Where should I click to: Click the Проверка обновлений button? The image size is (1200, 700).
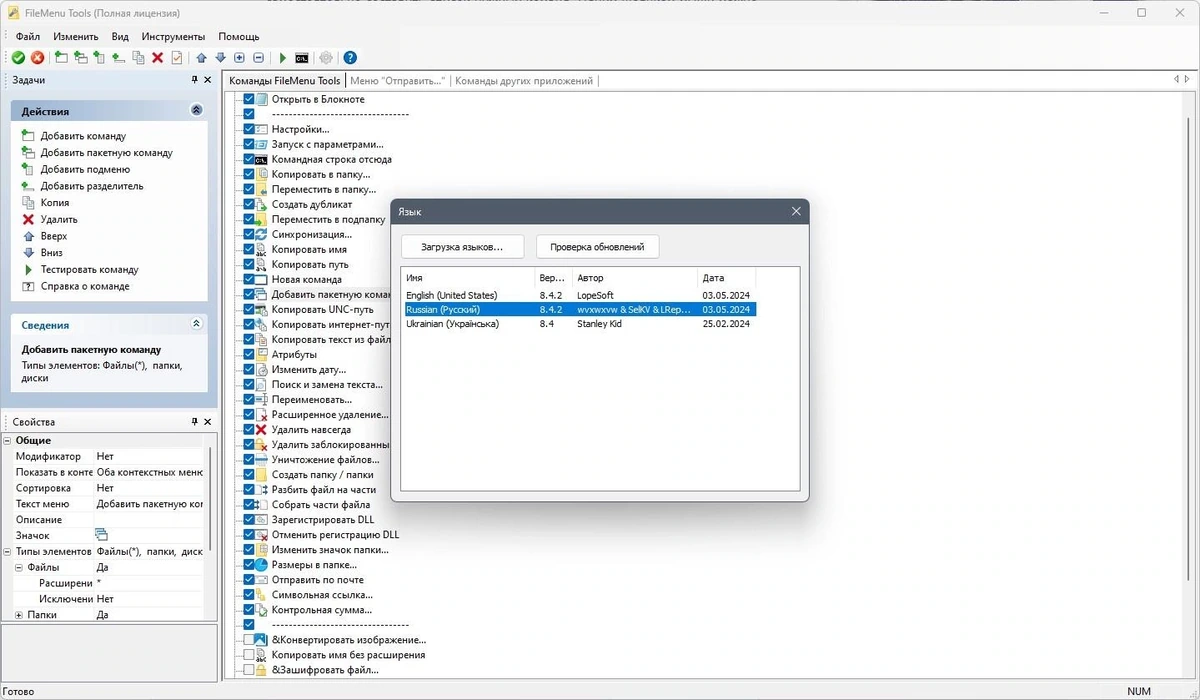598,246
